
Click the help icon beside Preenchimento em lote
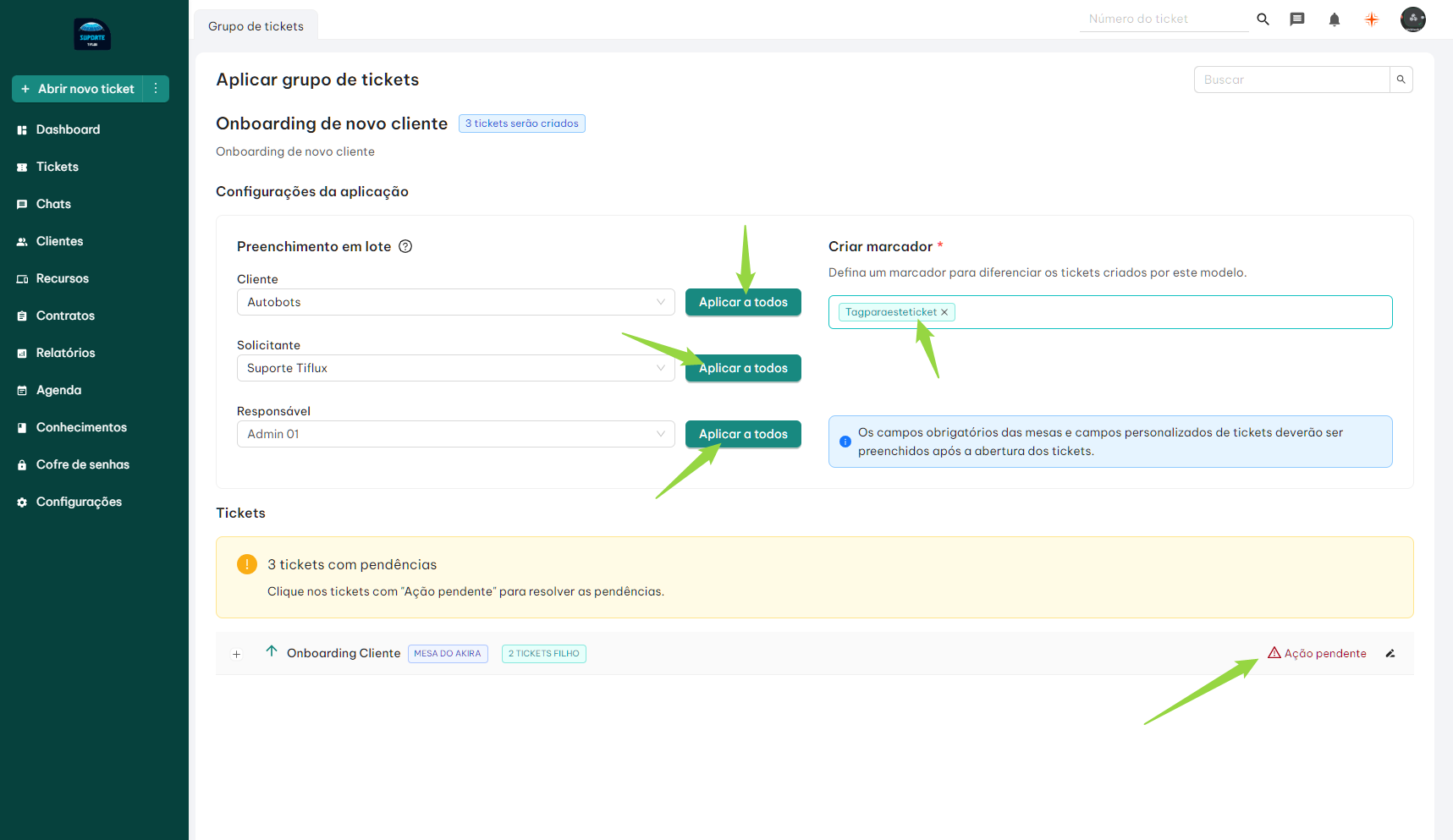point(405,247)
